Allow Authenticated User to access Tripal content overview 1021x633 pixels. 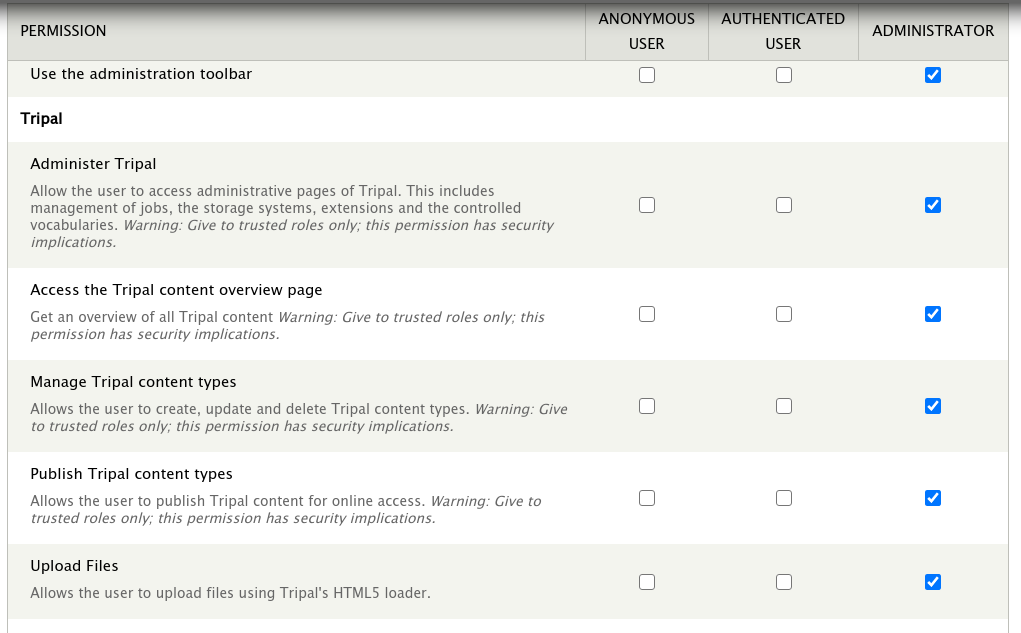[784, 314]
